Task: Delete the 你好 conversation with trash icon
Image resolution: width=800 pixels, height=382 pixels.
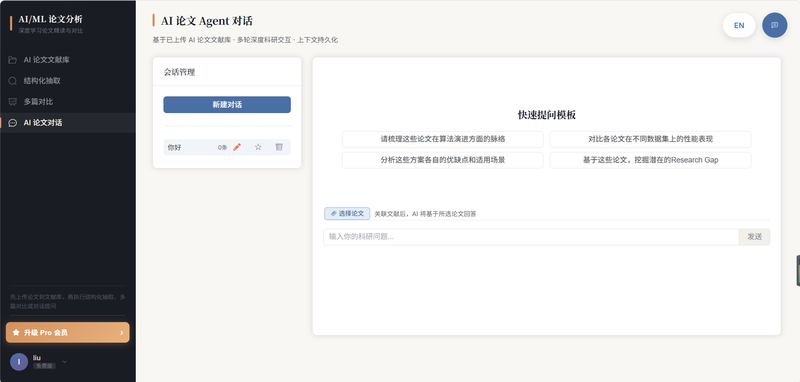Action: (279, 147)
